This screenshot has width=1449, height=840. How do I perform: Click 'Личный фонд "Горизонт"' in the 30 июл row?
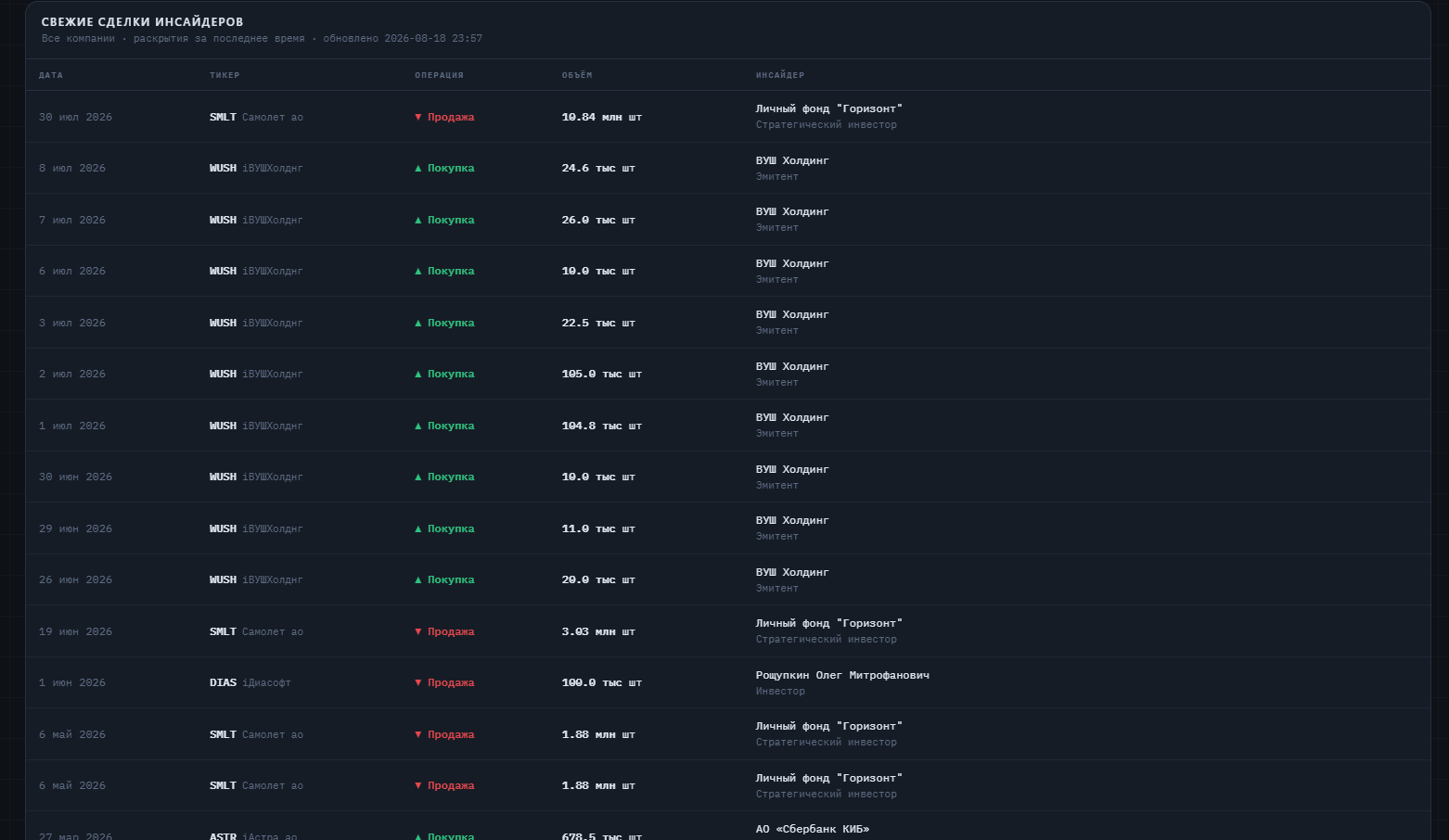[x=829, y=108]
